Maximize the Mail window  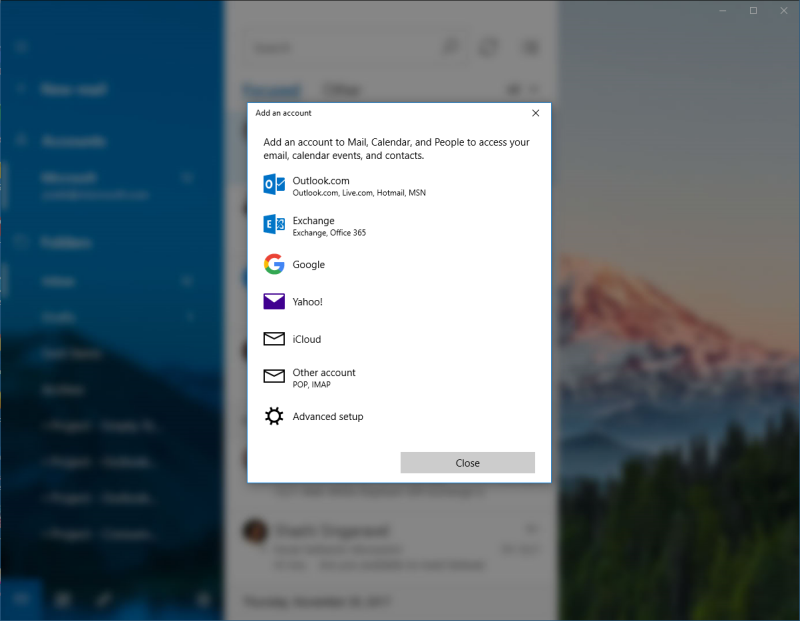(753, 11)
